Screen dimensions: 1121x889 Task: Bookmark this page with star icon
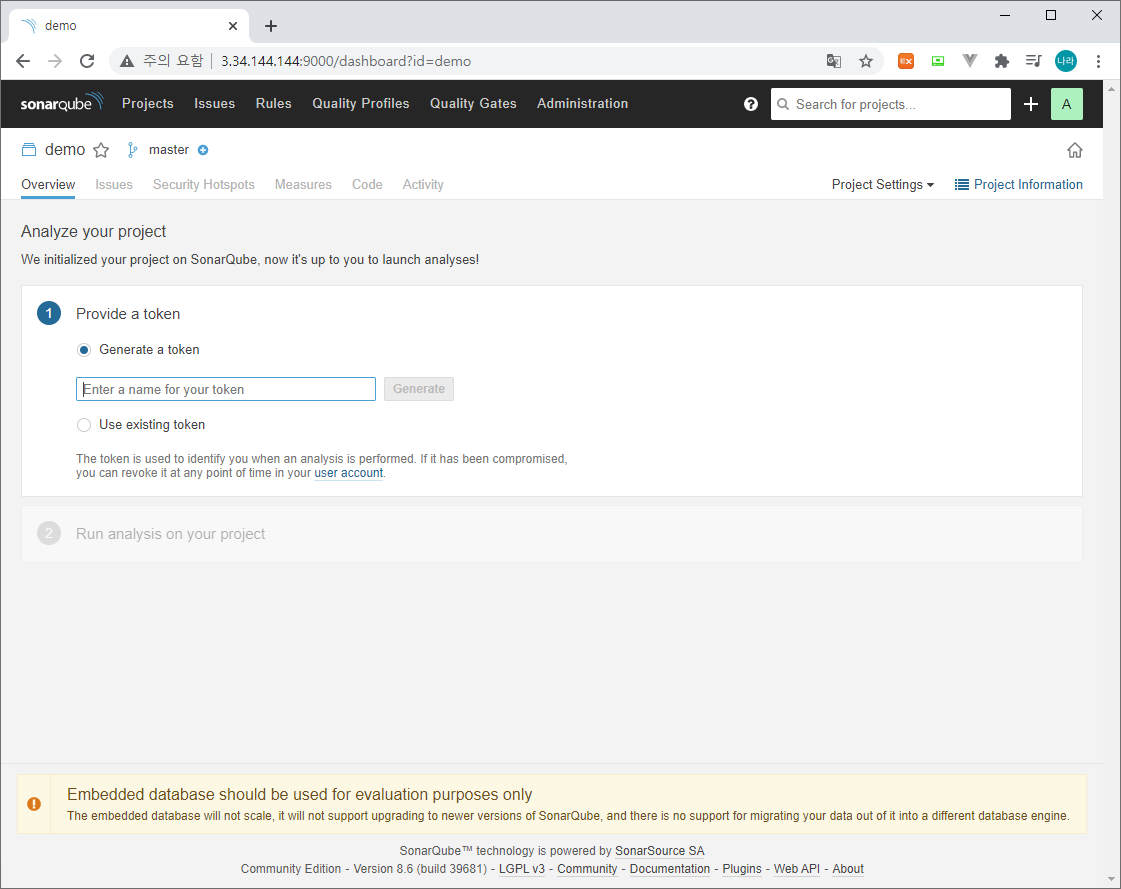tap(866, 61)
